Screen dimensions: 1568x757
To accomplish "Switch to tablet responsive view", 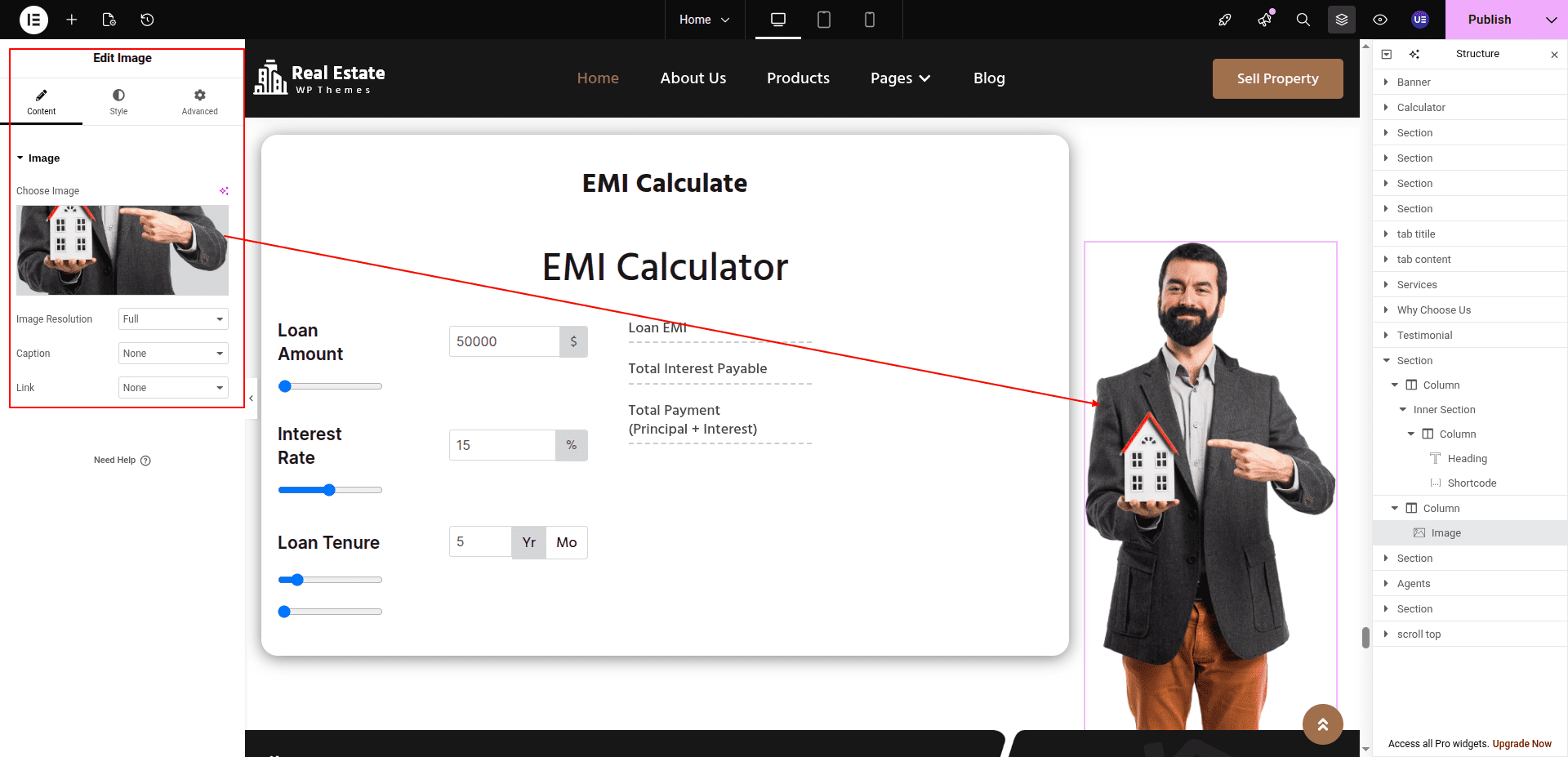I will [824, 20].
